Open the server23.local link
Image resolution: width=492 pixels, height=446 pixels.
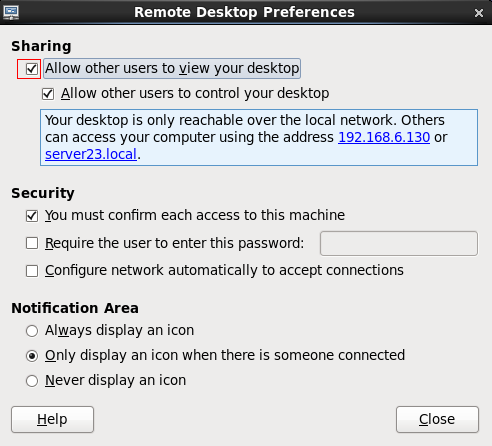click(91, 154)
